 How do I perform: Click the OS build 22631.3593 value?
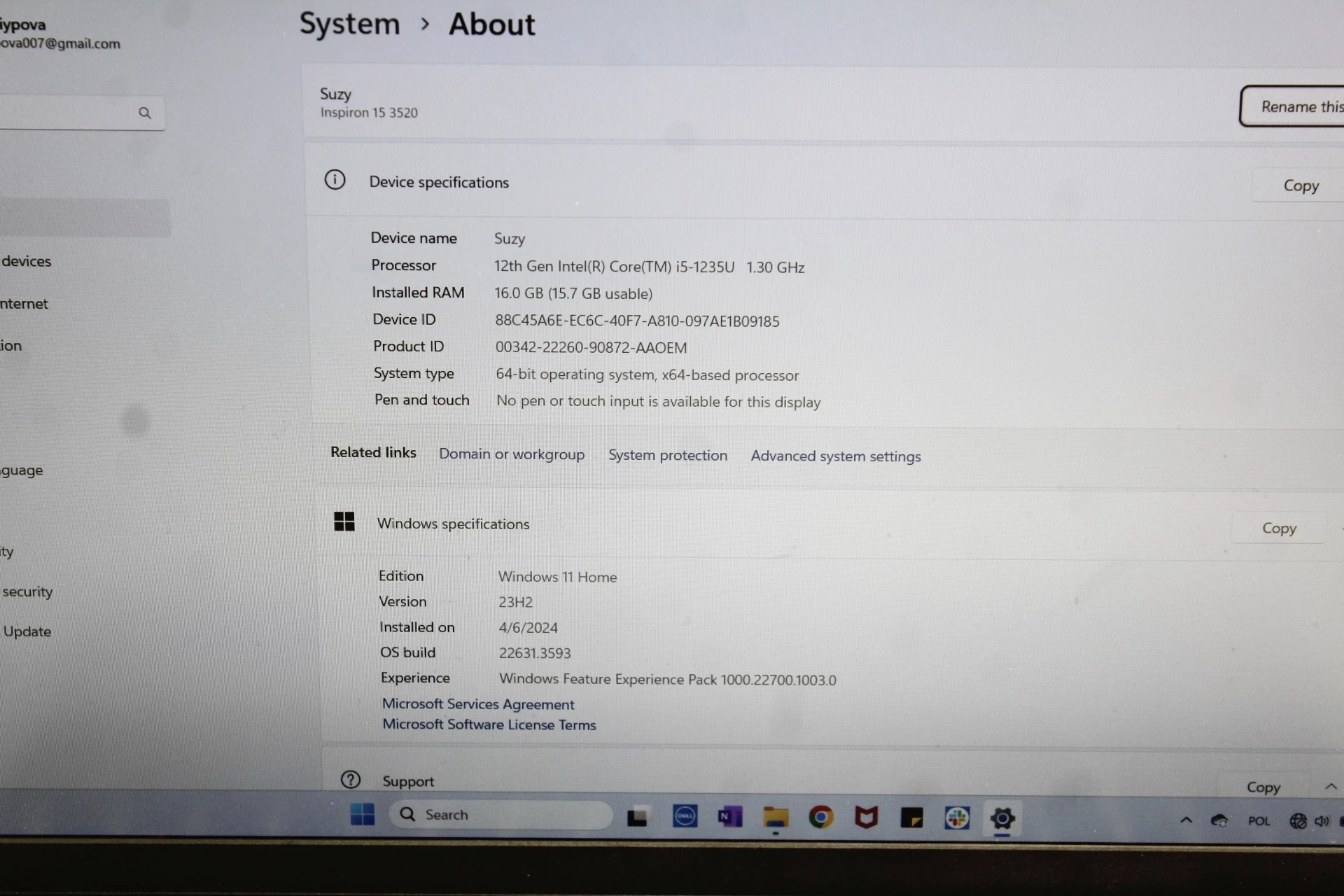click(x=535, y=653)
